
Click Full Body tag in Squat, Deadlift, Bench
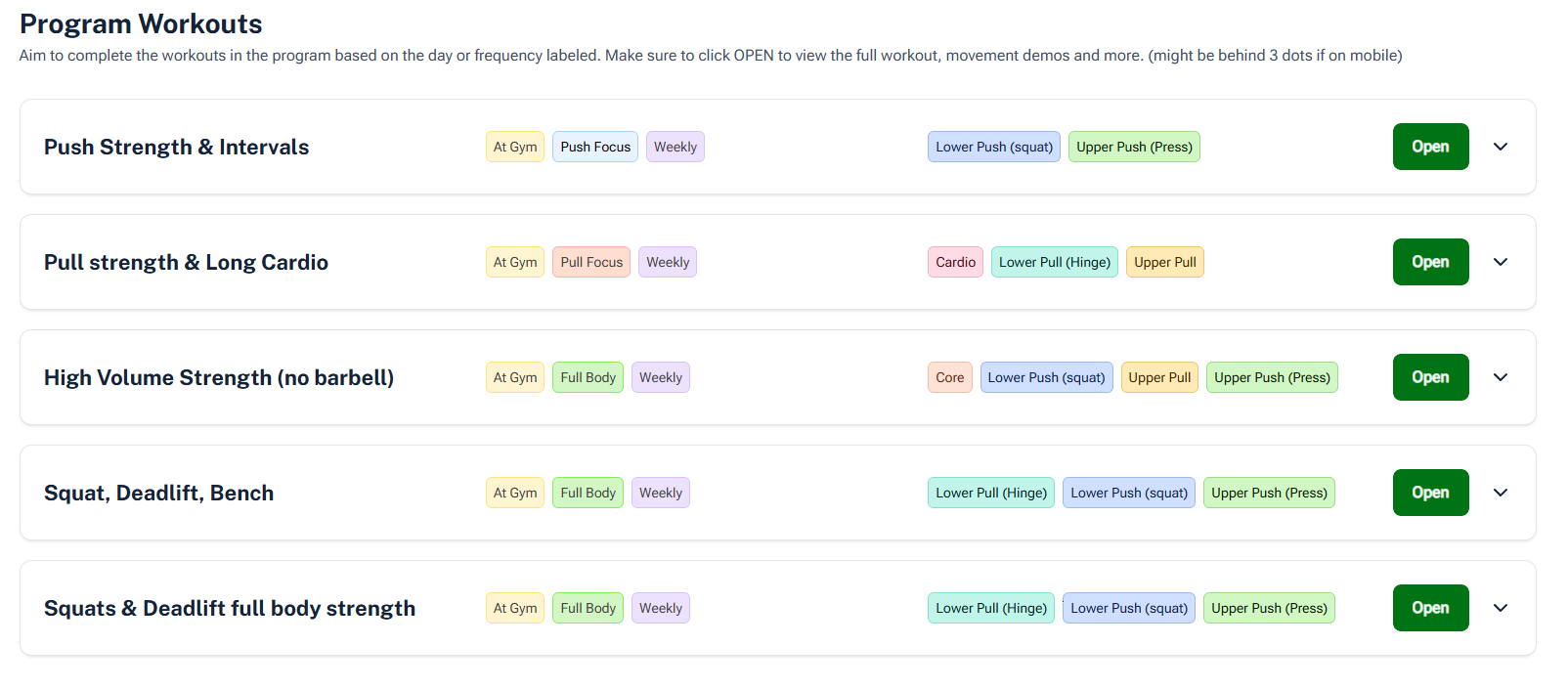tap(588, 493)
